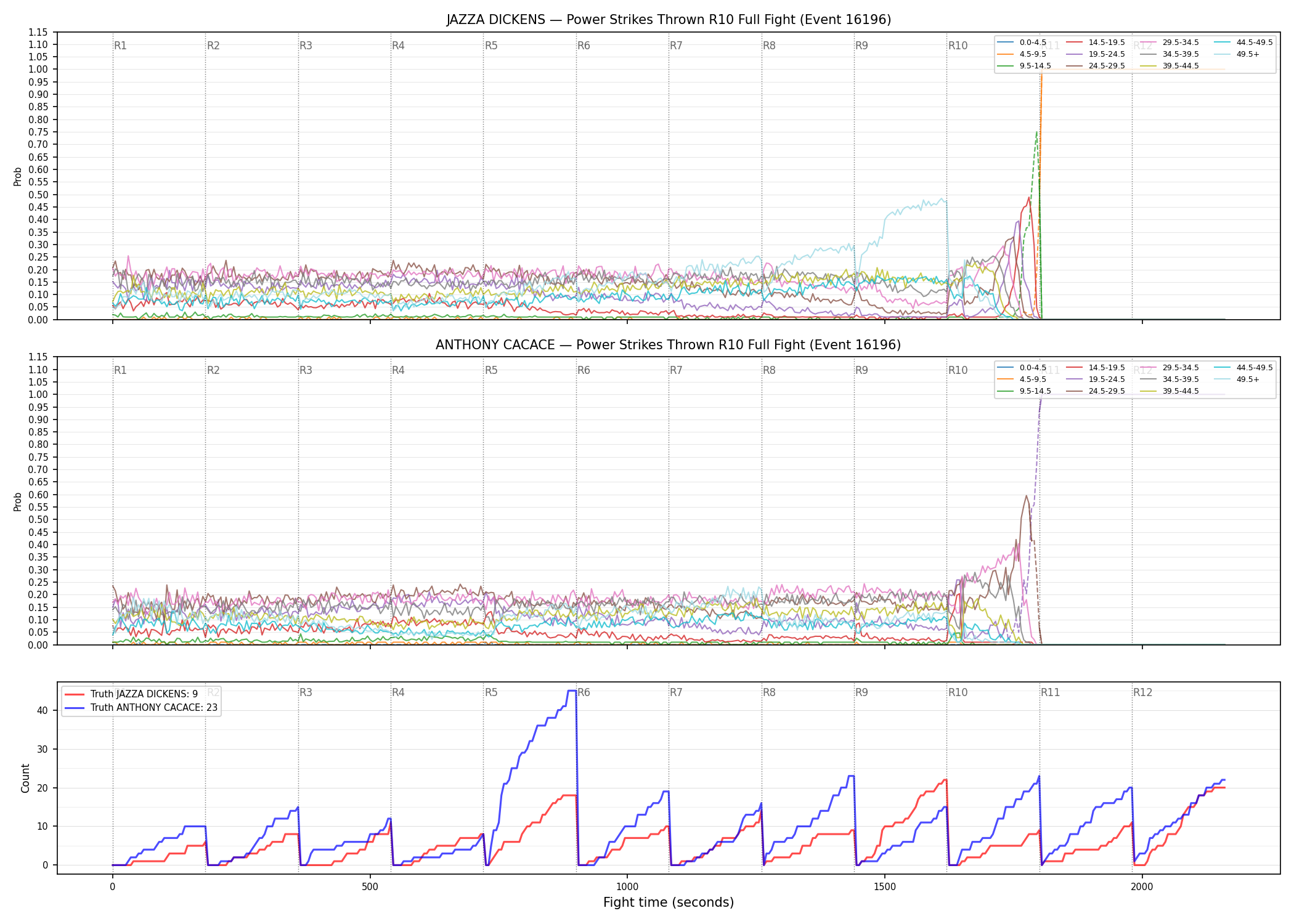Click 0.0-4.5 legend entry in Anthony Cacace chart

point(1022,368)
